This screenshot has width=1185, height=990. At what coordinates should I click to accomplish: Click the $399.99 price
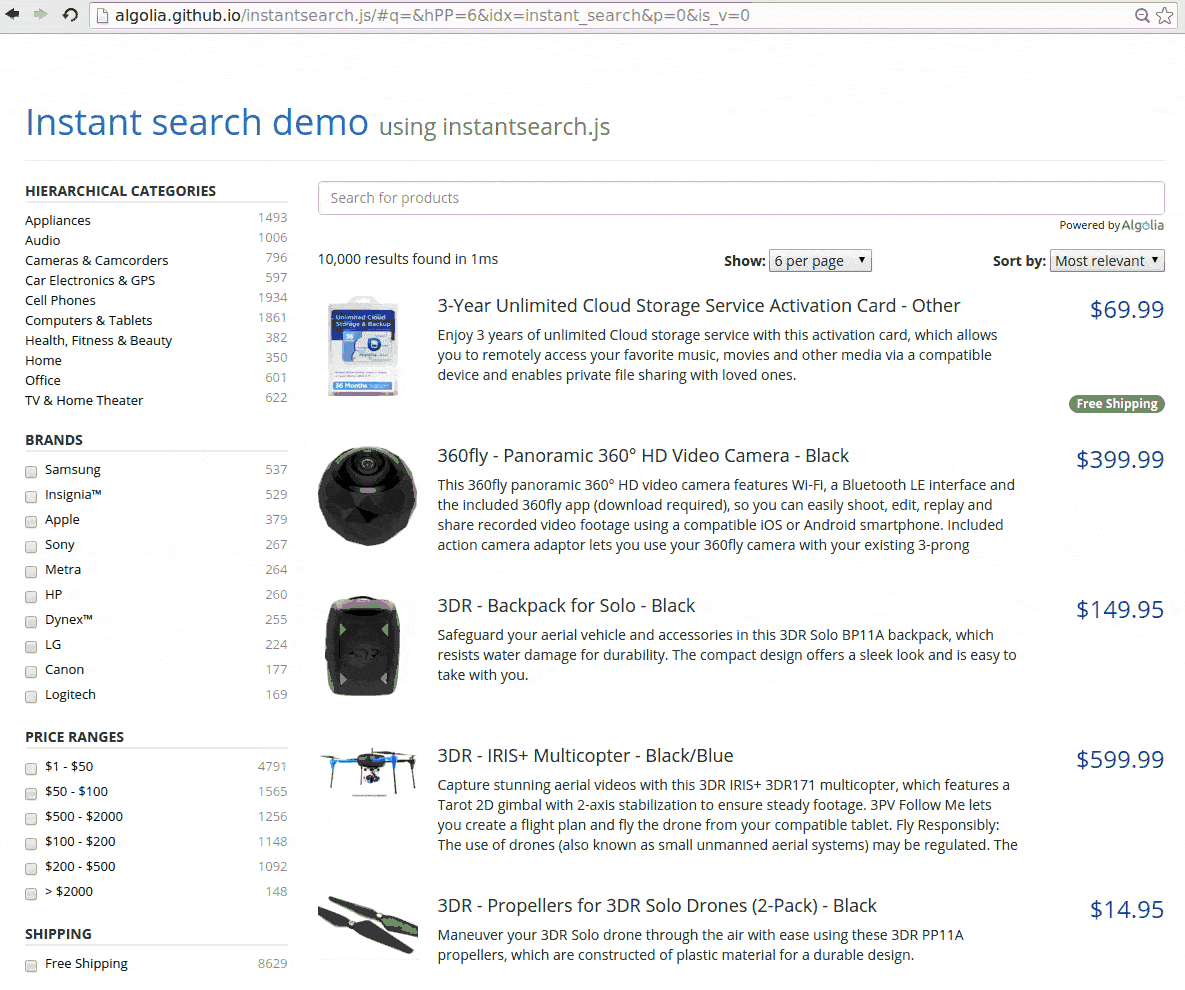(x=1120, y=459)
